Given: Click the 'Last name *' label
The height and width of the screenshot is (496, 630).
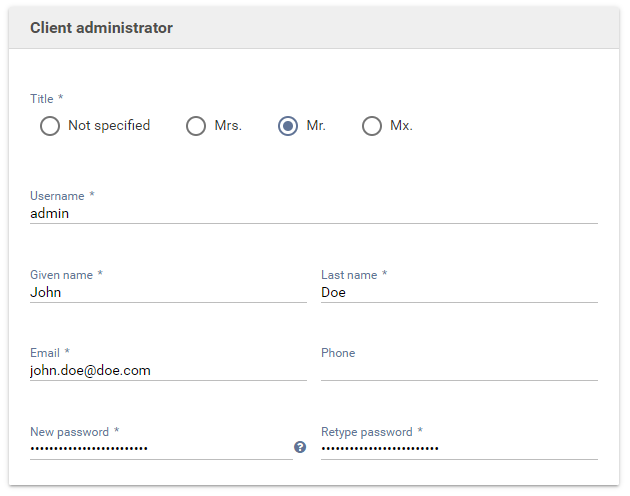Looking at the screenshot, I should tap(354, 274).
